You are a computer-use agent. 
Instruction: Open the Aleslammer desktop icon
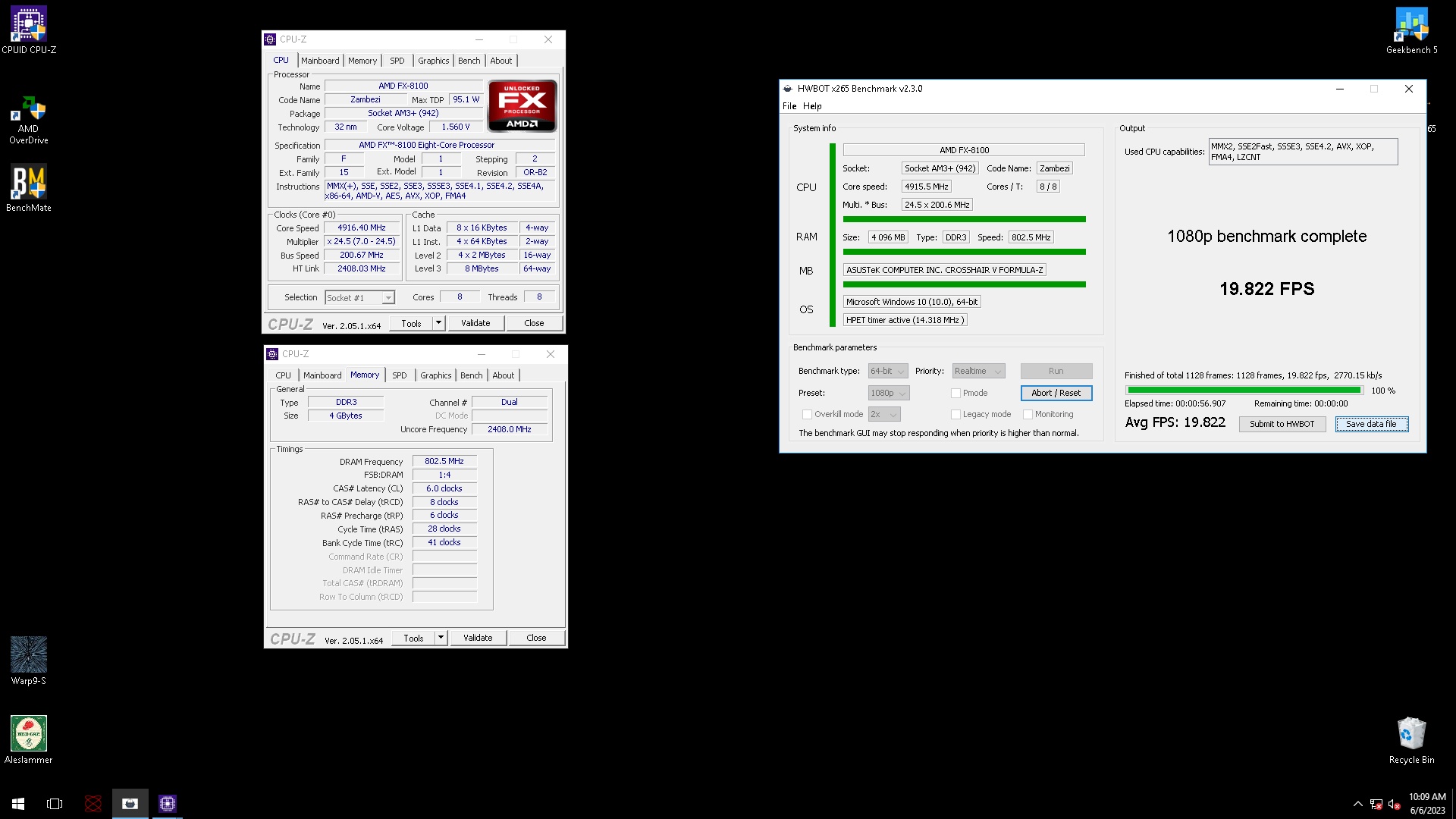click(29, 739)
